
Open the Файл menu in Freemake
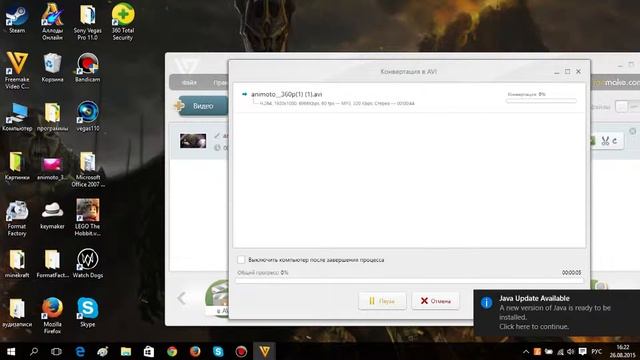(189, 82)
